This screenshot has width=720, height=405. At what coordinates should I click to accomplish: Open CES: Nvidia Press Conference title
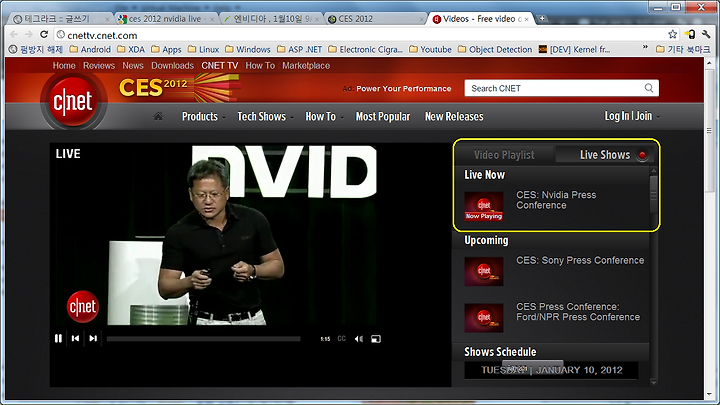click(x=556, y=200)
